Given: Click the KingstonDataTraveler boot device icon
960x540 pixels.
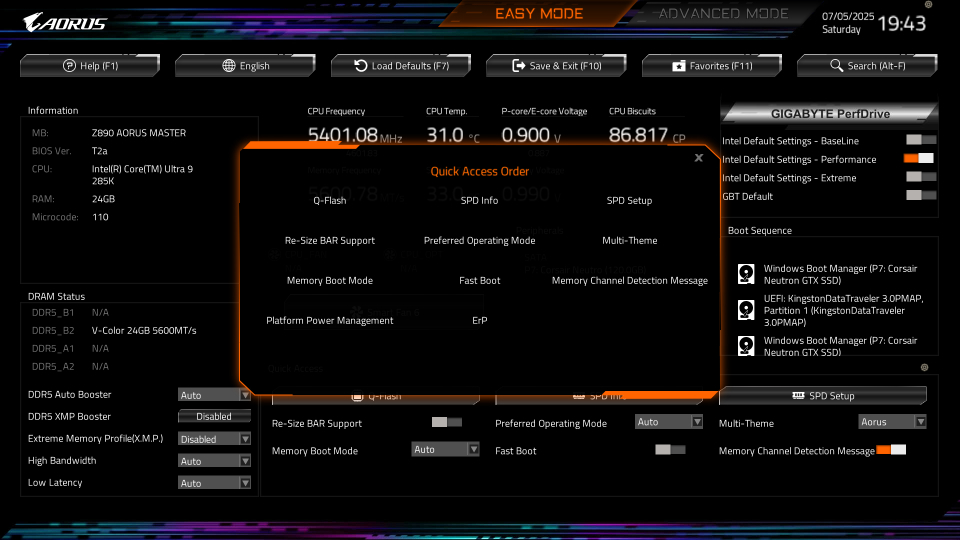Looking at the screenshot, I should [746, 310].
